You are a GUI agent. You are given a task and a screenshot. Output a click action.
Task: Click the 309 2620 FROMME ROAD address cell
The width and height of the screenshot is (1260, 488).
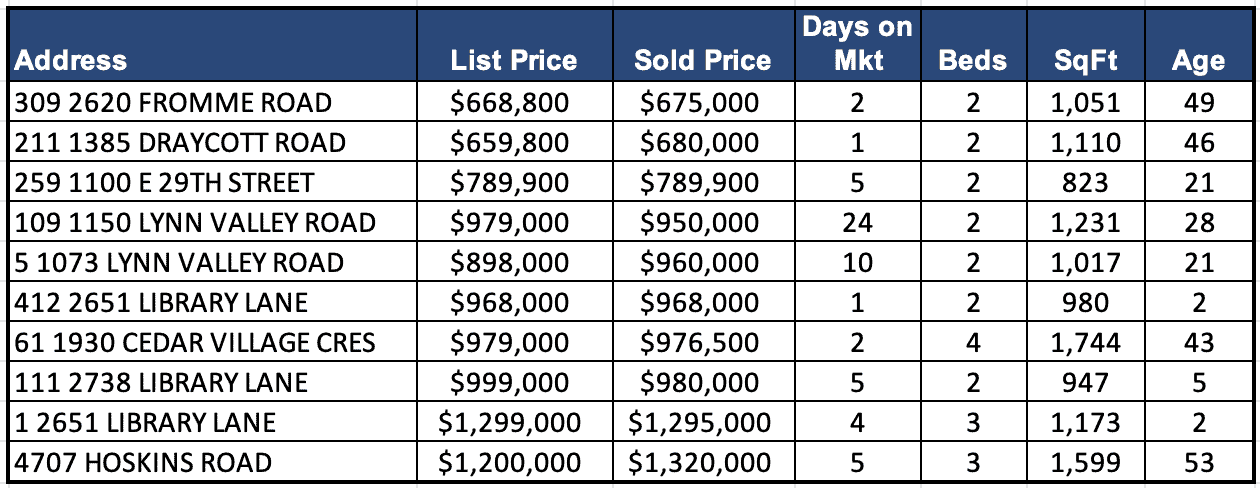173,103
